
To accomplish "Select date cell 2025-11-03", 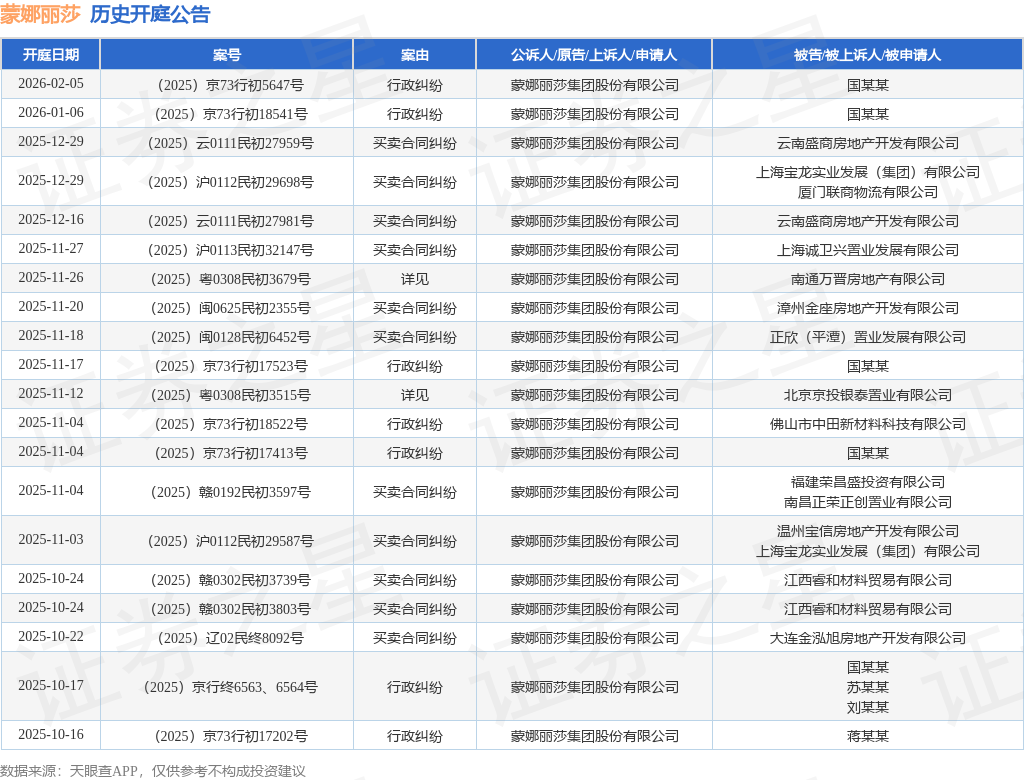I will point(51,540).
